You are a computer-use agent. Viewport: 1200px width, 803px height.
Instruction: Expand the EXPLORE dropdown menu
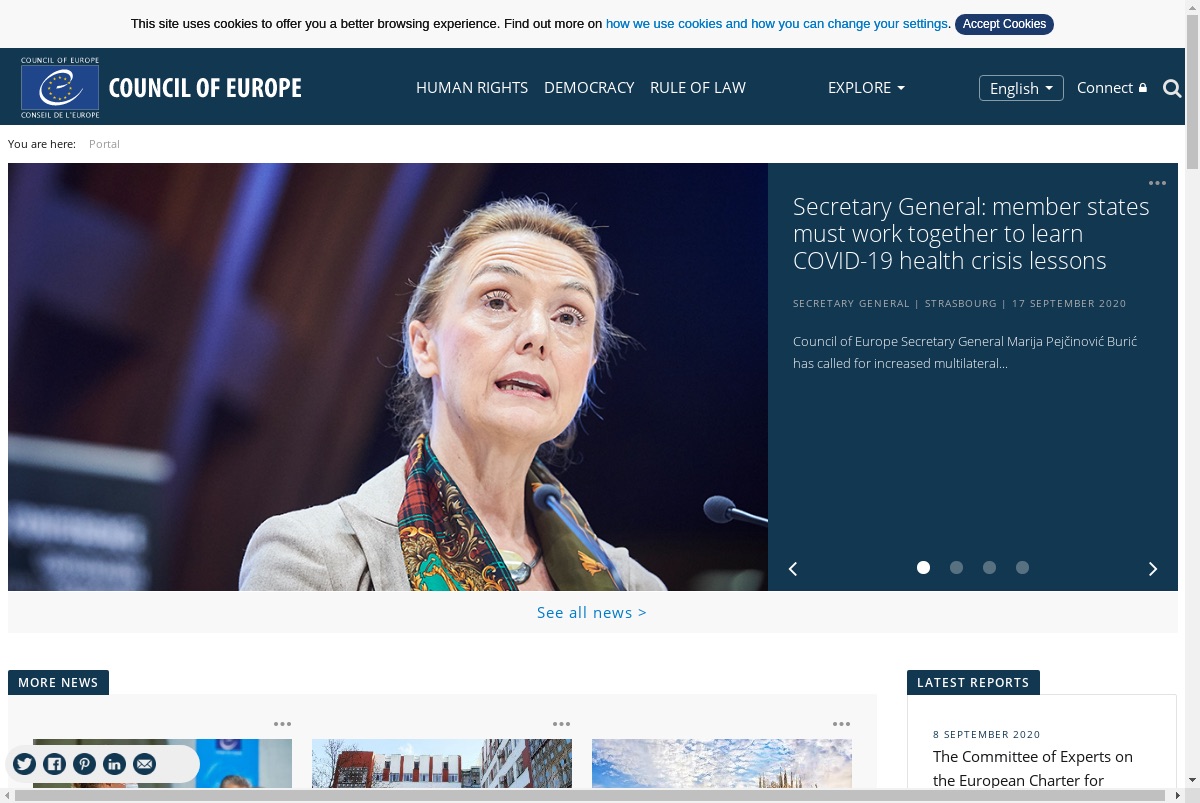(866, 88)
